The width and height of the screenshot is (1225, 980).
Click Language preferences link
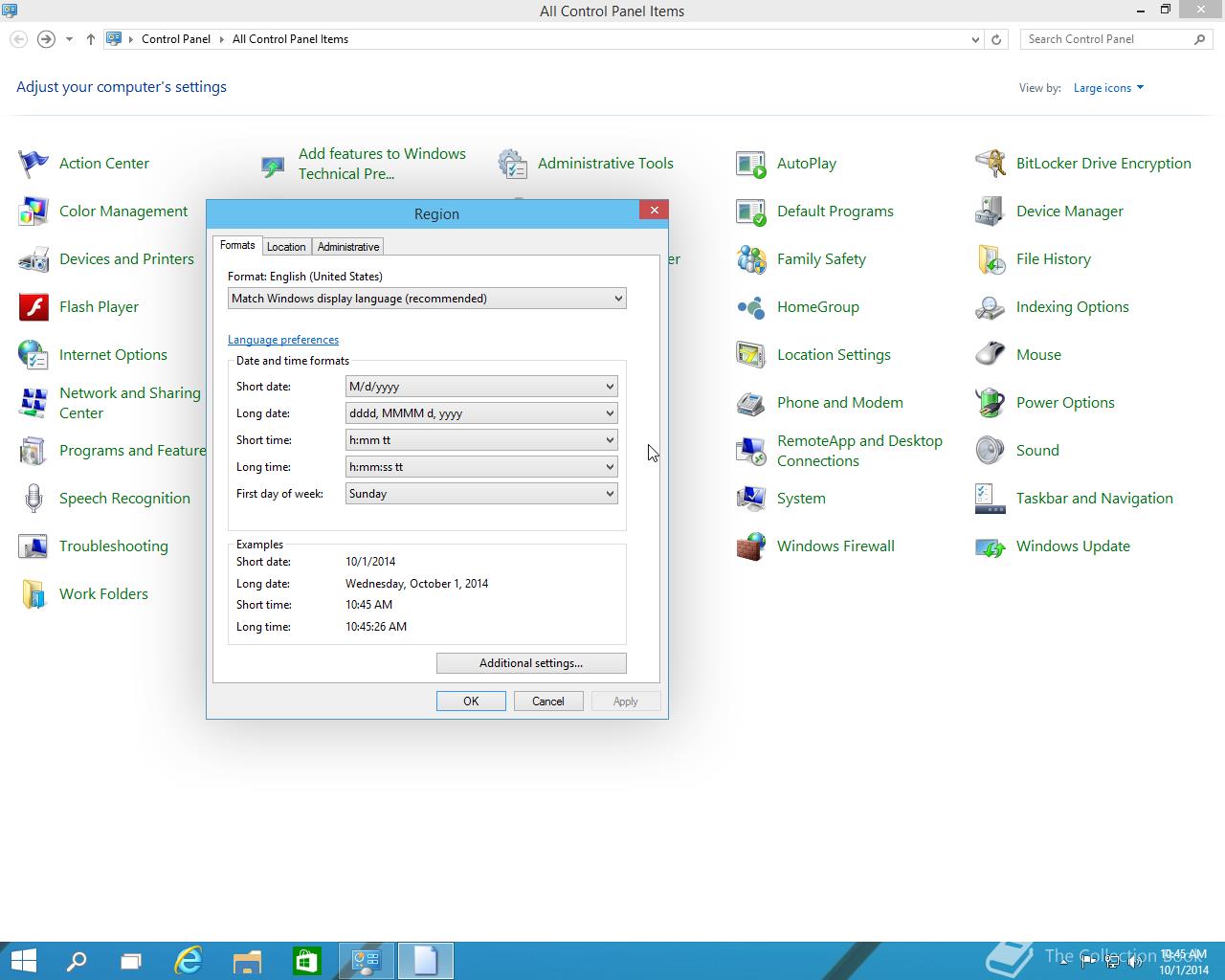tap(283, 340)
